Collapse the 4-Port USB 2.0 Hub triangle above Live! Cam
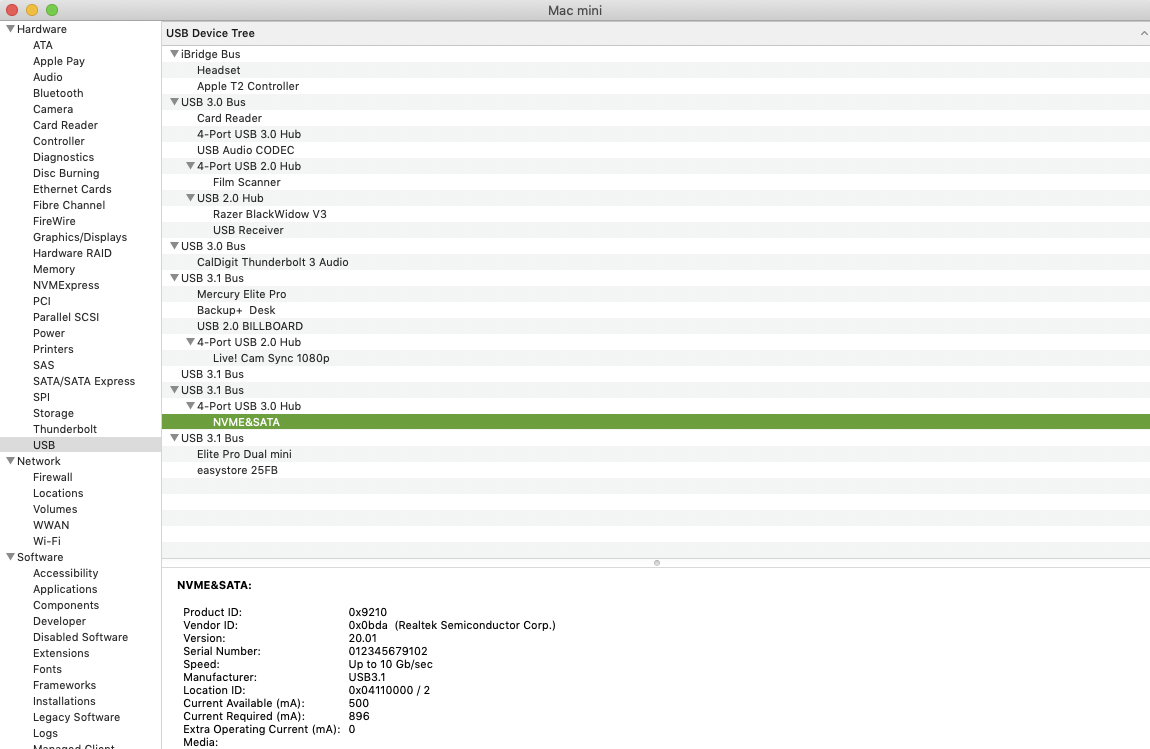This screenshot has height=749, width=1150. pyautogui.click(x=191, y=342)
